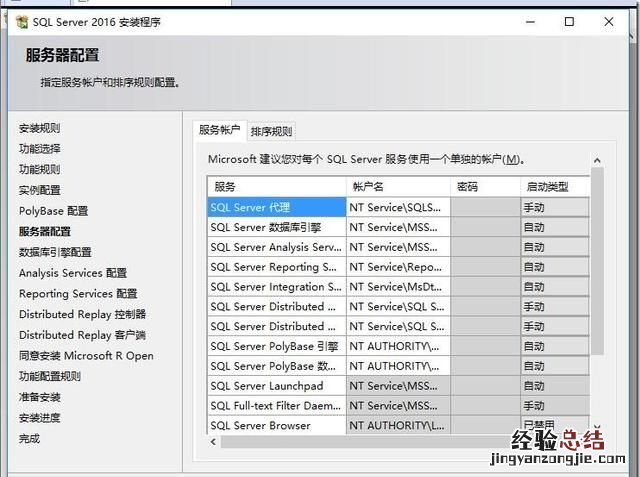Click 完成 step in the sidebar
The height and width of the screenshot is (477, 640).
tap(29, 439)
